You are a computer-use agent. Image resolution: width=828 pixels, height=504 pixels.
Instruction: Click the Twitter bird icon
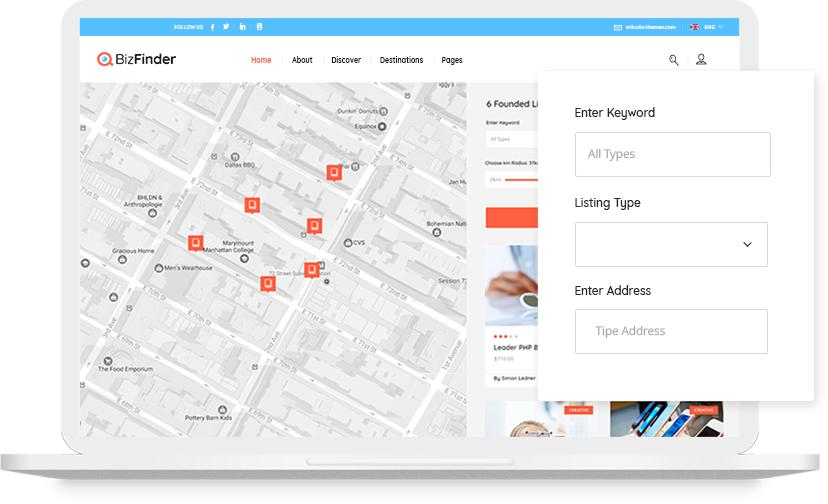click(226, 27)
